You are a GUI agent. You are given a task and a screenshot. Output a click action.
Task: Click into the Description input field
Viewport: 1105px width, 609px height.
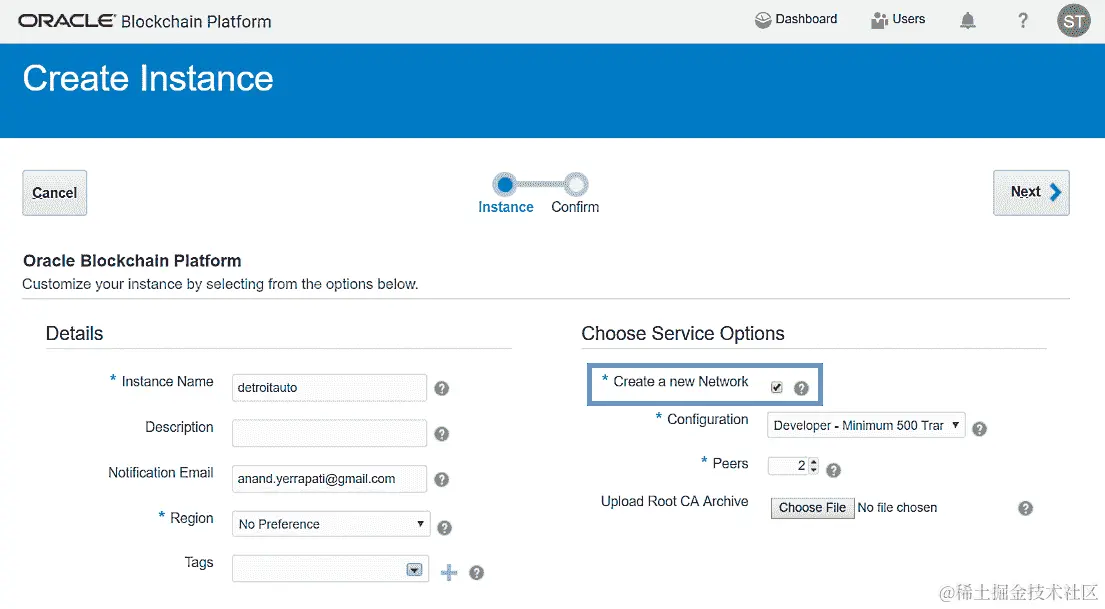pyautogui.click(x=329, y=433)
